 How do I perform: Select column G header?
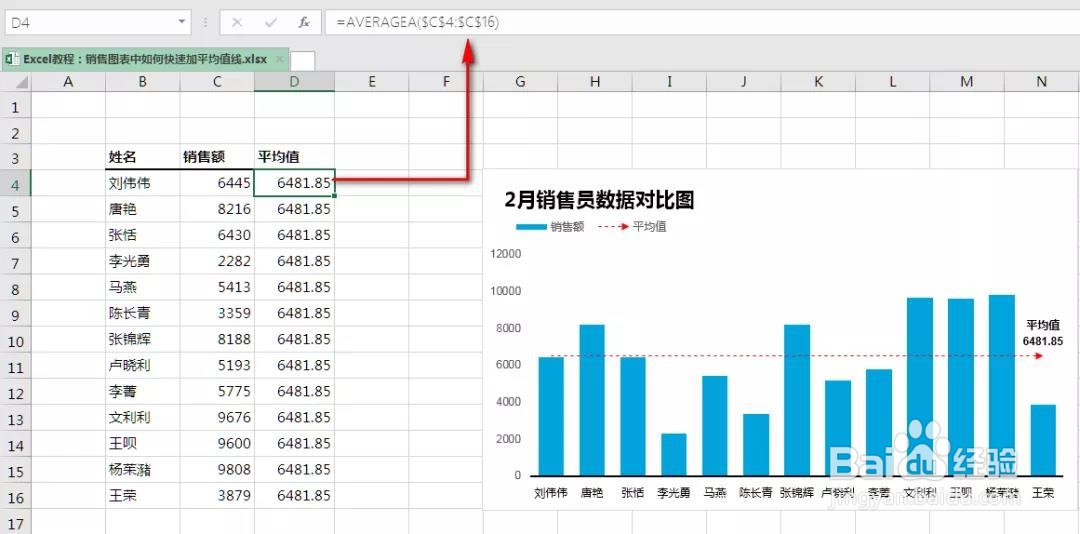[521, 82]
